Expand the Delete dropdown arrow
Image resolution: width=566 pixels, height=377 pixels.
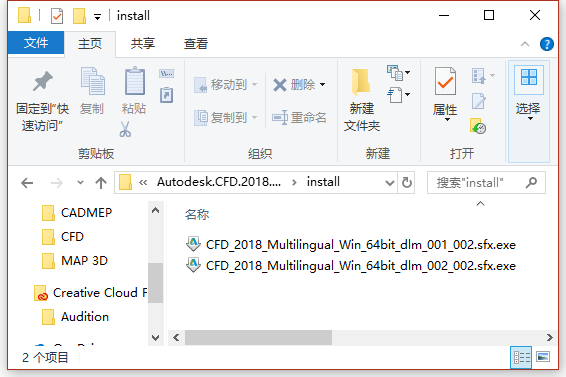click(322, 84)
